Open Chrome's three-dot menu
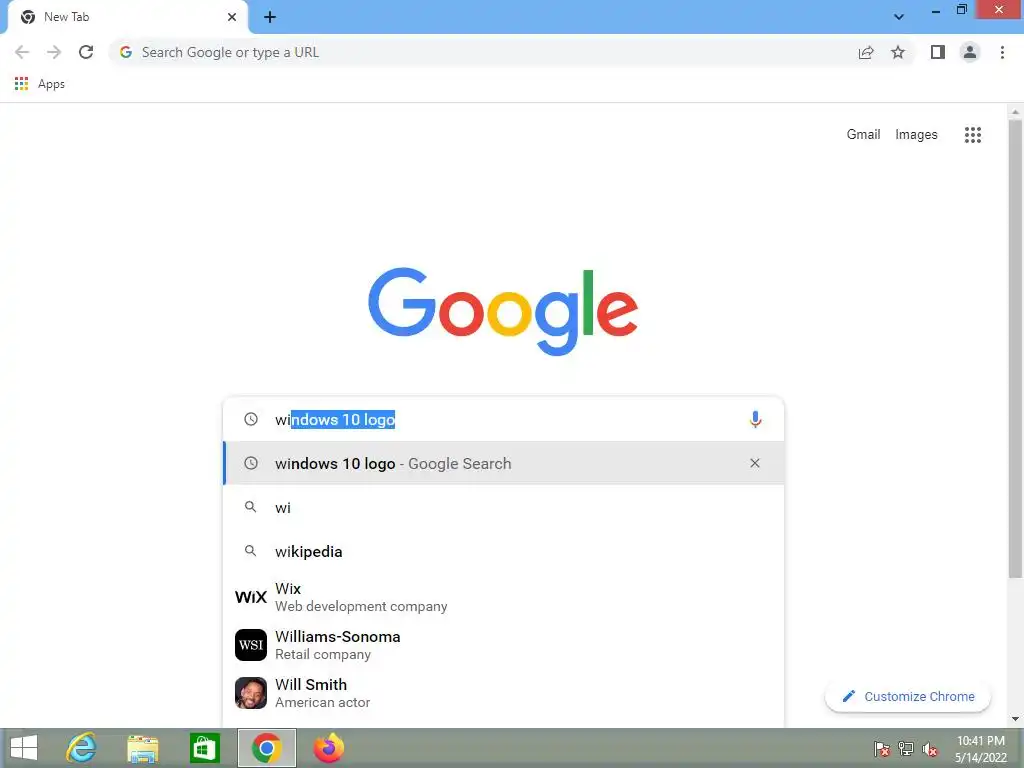This screenshot has height=768, width=1024. [1002, 52]
